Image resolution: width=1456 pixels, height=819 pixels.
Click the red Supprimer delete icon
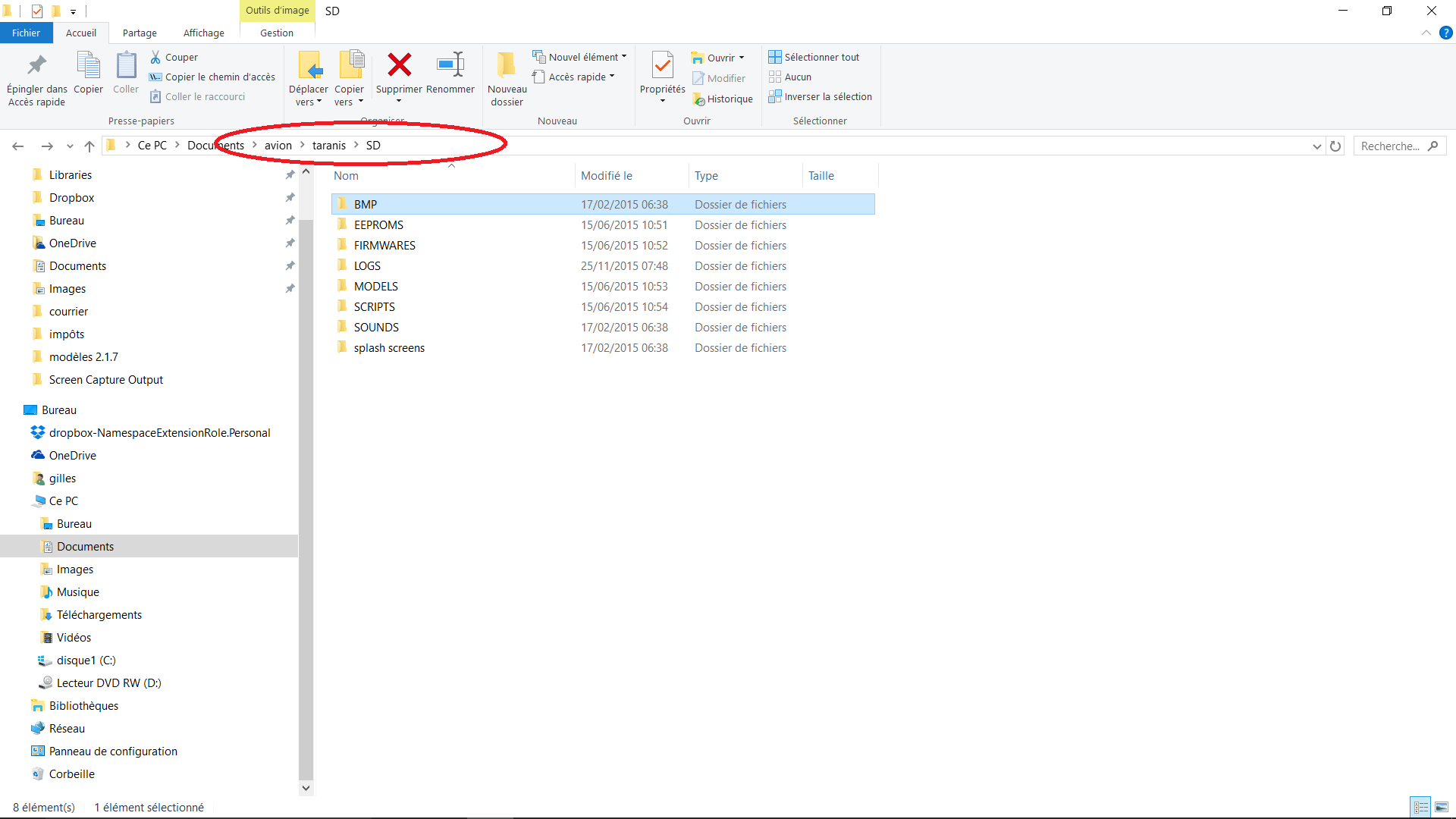point(399,65)
